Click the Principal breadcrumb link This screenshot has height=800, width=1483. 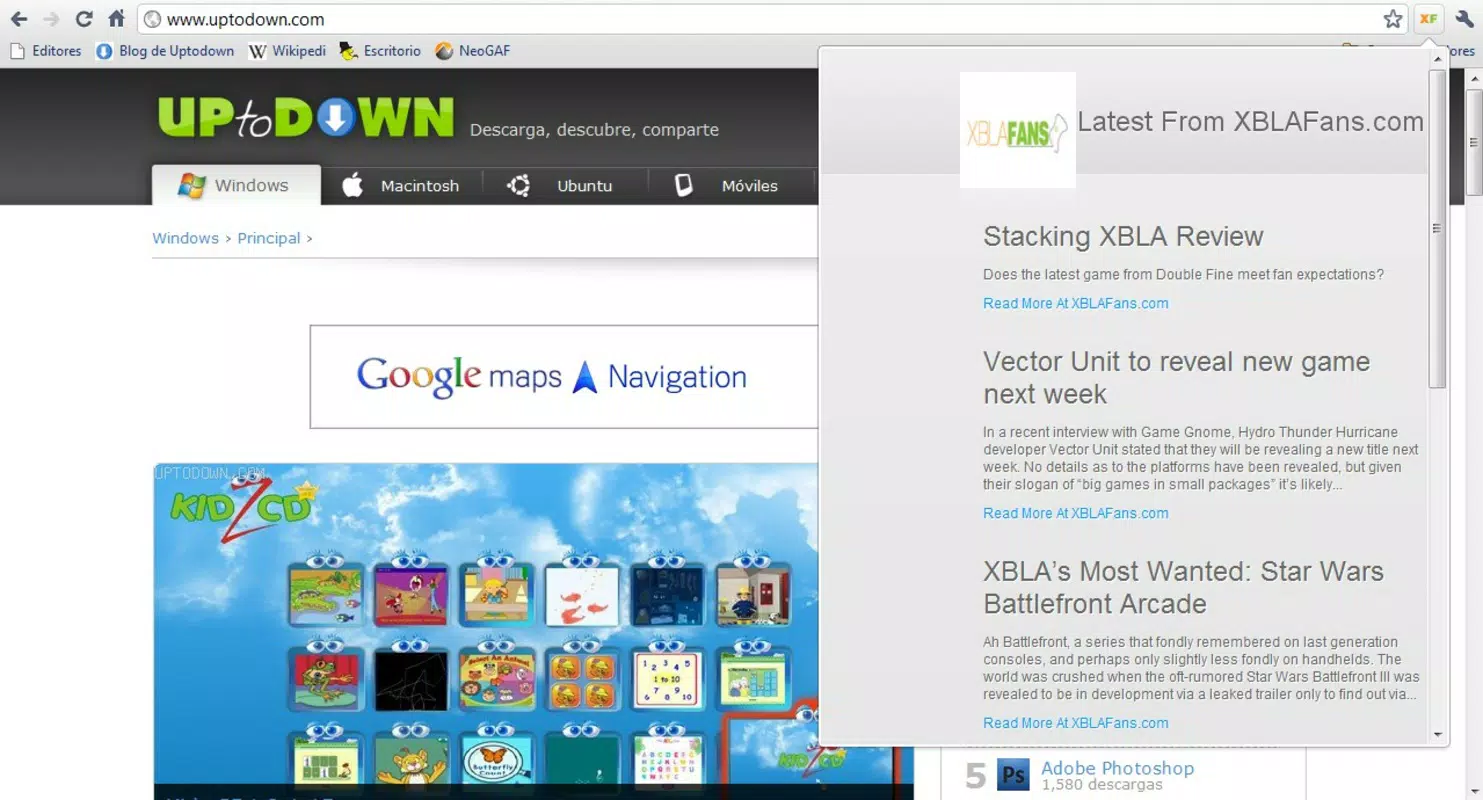pos(269,238)
